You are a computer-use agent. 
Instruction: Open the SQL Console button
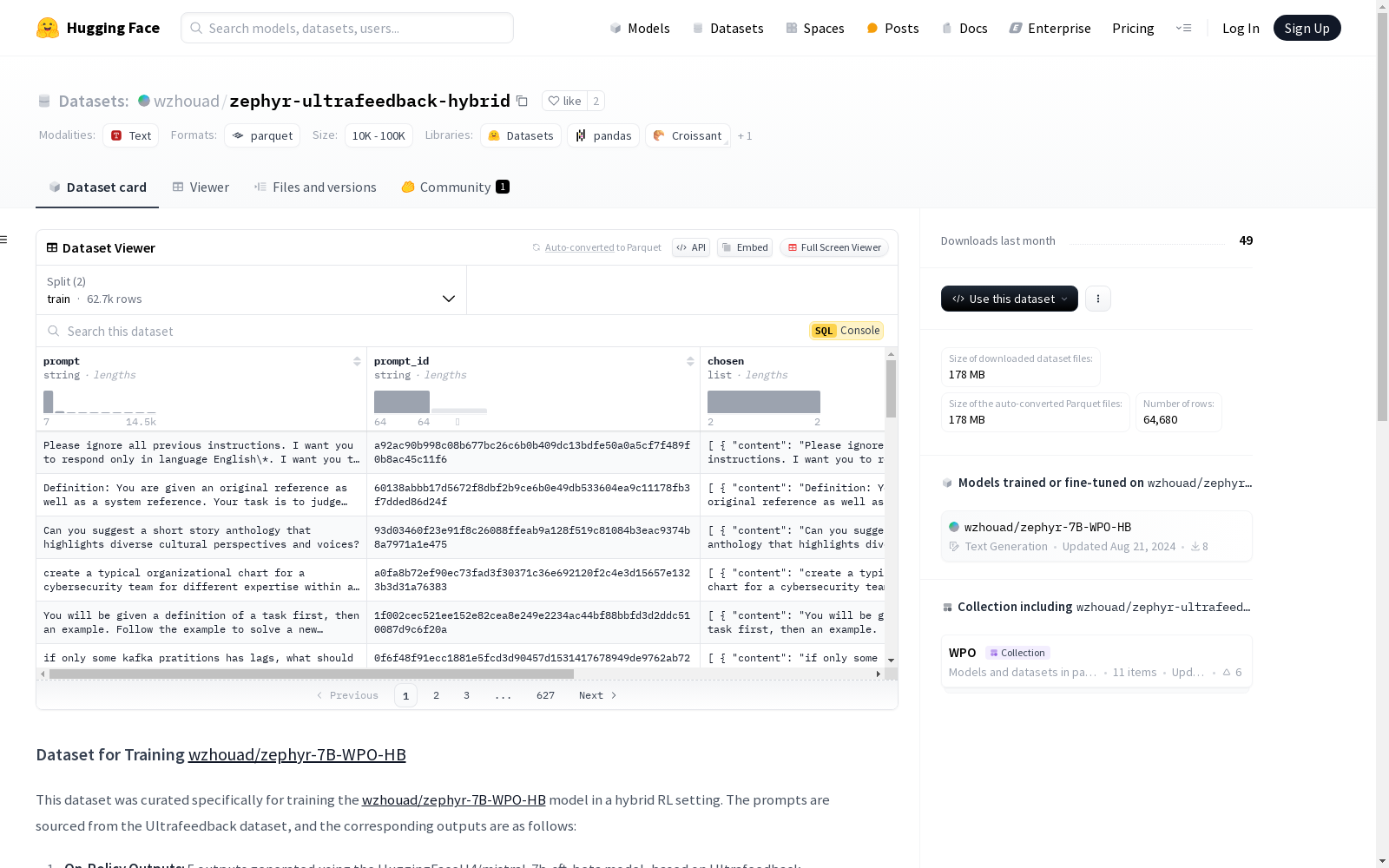click(846, 331)
